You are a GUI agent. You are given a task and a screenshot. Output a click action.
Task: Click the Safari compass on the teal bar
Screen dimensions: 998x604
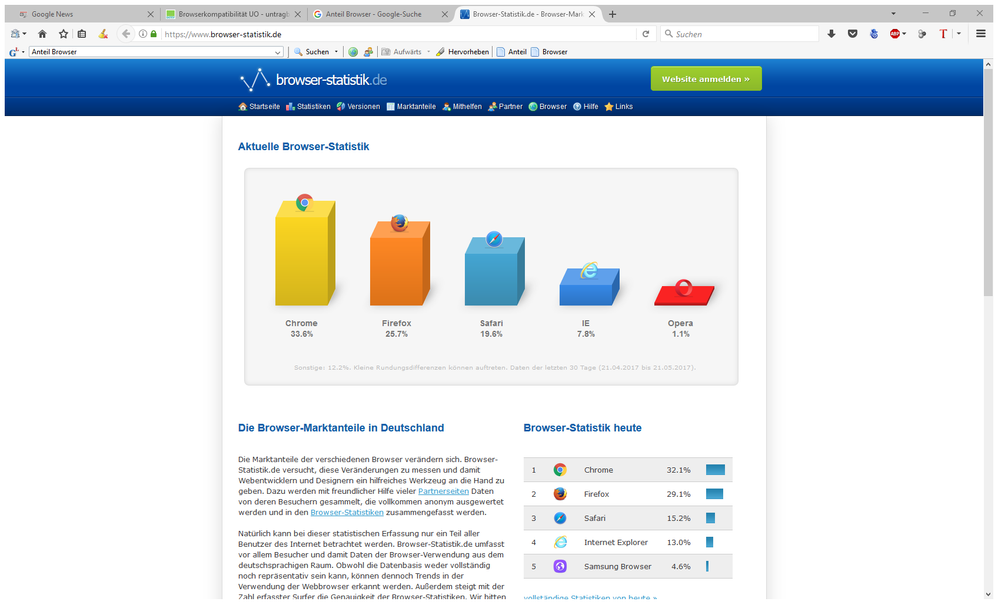point(494,239)
